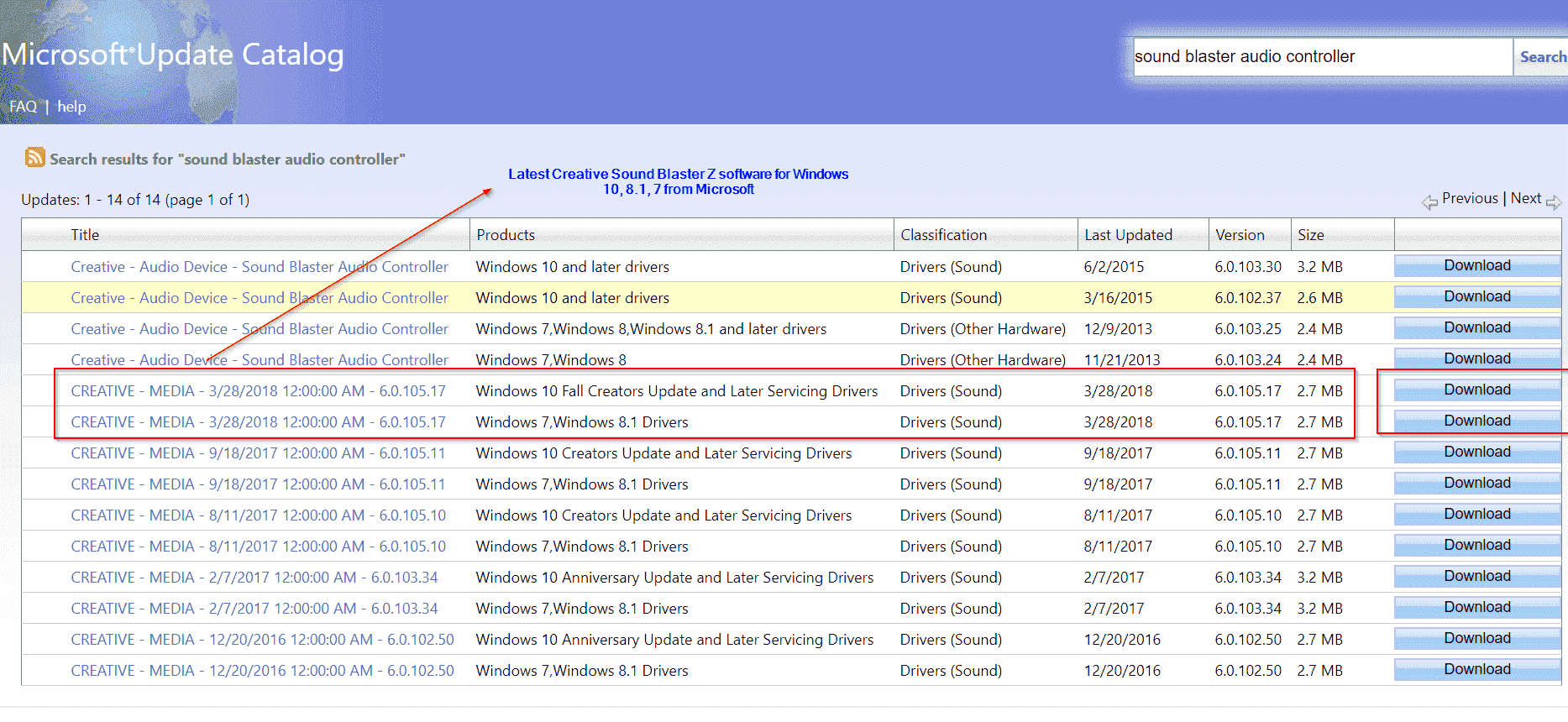Open CREATIVE MEDIA 8/11/2017 title for Windows 7, 8.1

point(258,547)
